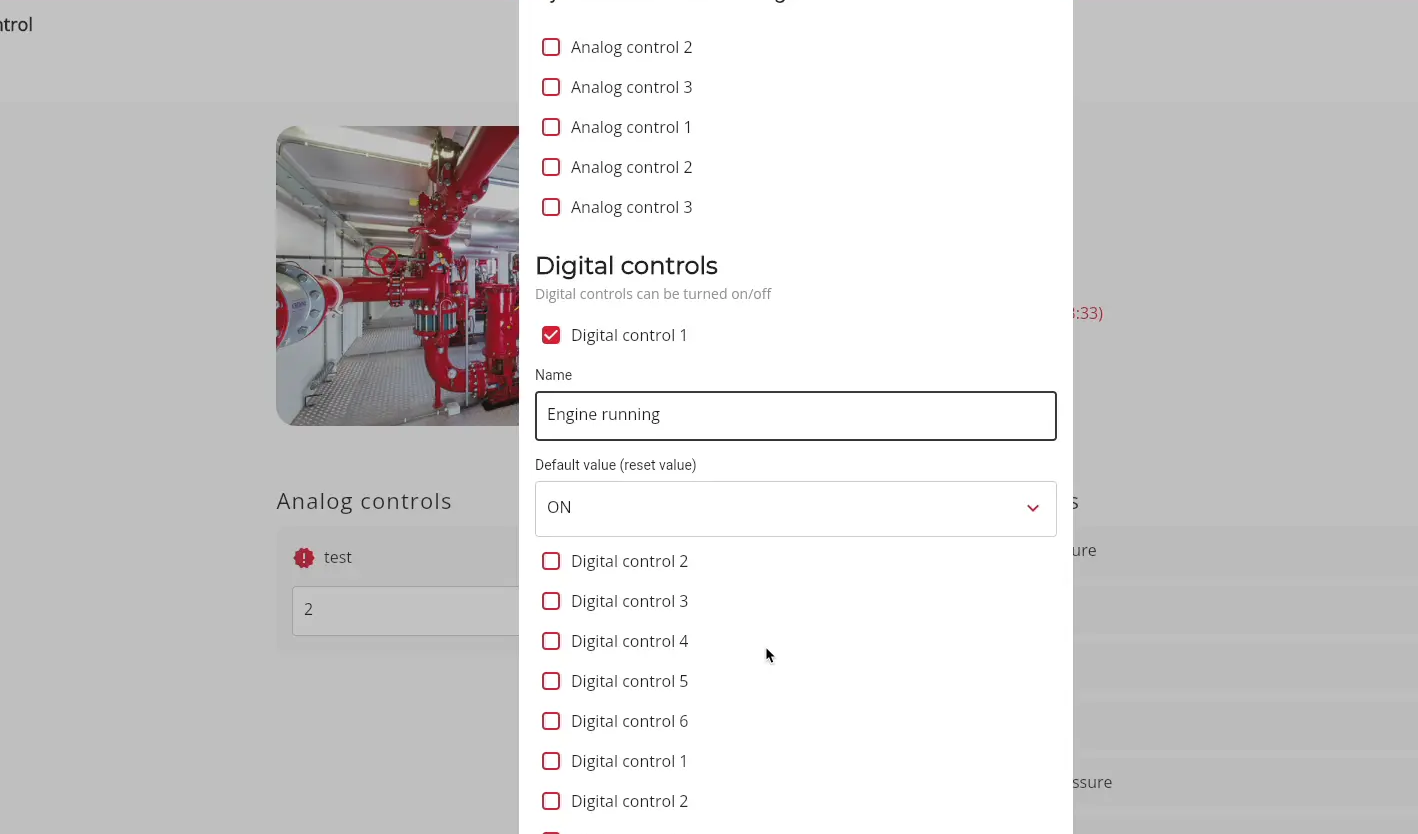Tick the Digital control 3 checkbox
The width and height of the screenshot is (1418, 834).
click(551, 601)
